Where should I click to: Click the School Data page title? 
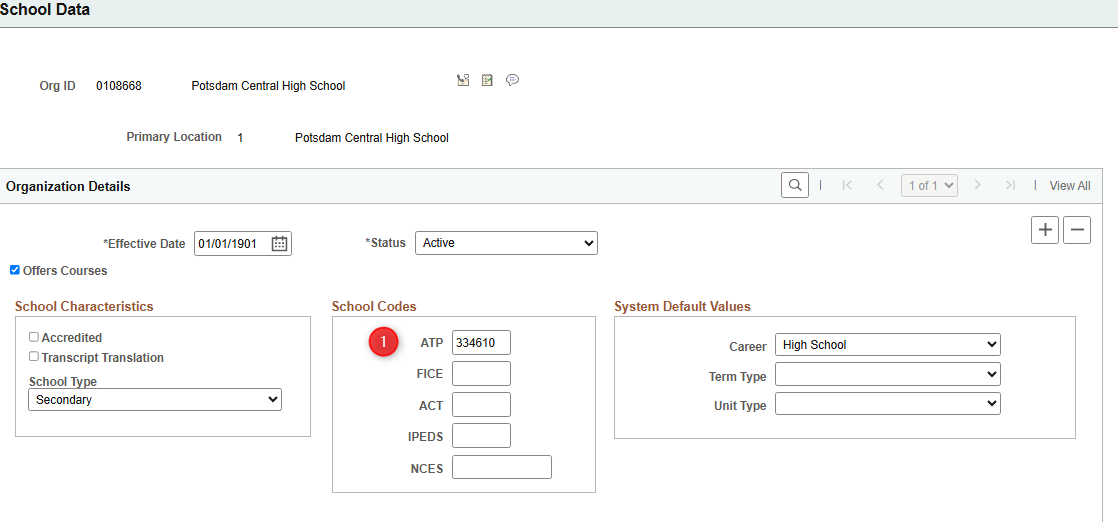click(45, 10)
